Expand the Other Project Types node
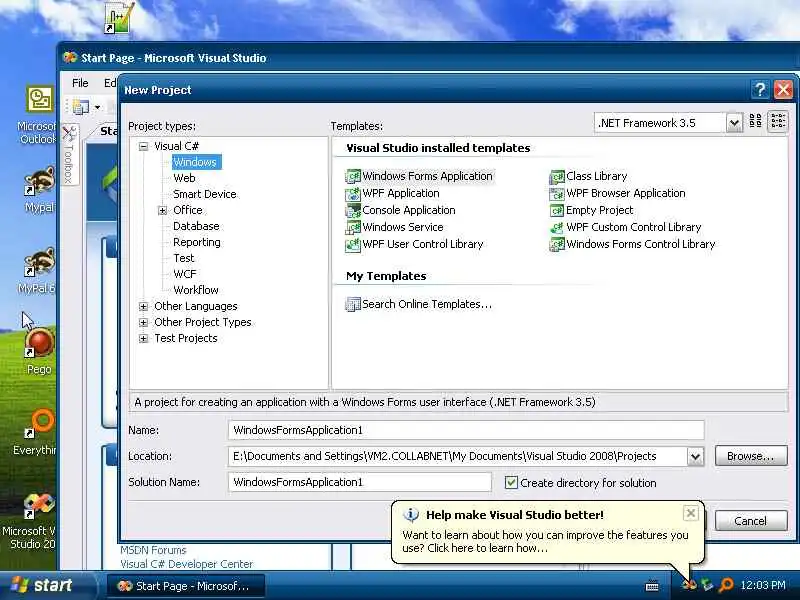Image resolution: width=800 pixels, height=600 pixels. [143, 323]
